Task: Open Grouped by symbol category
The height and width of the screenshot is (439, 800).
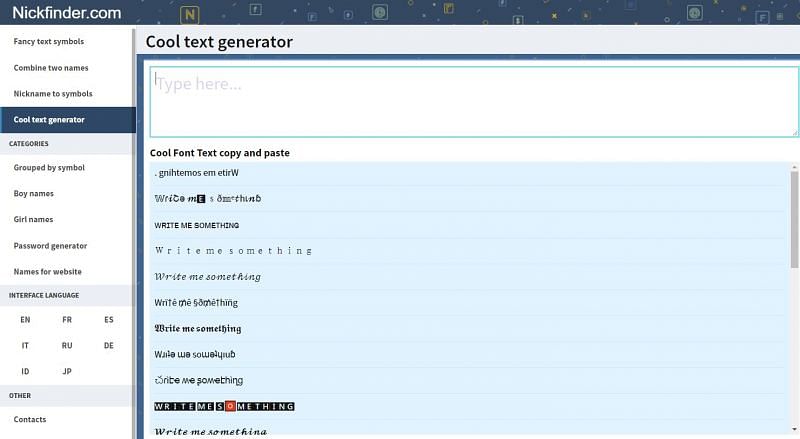Action: [x=49, y=168]
